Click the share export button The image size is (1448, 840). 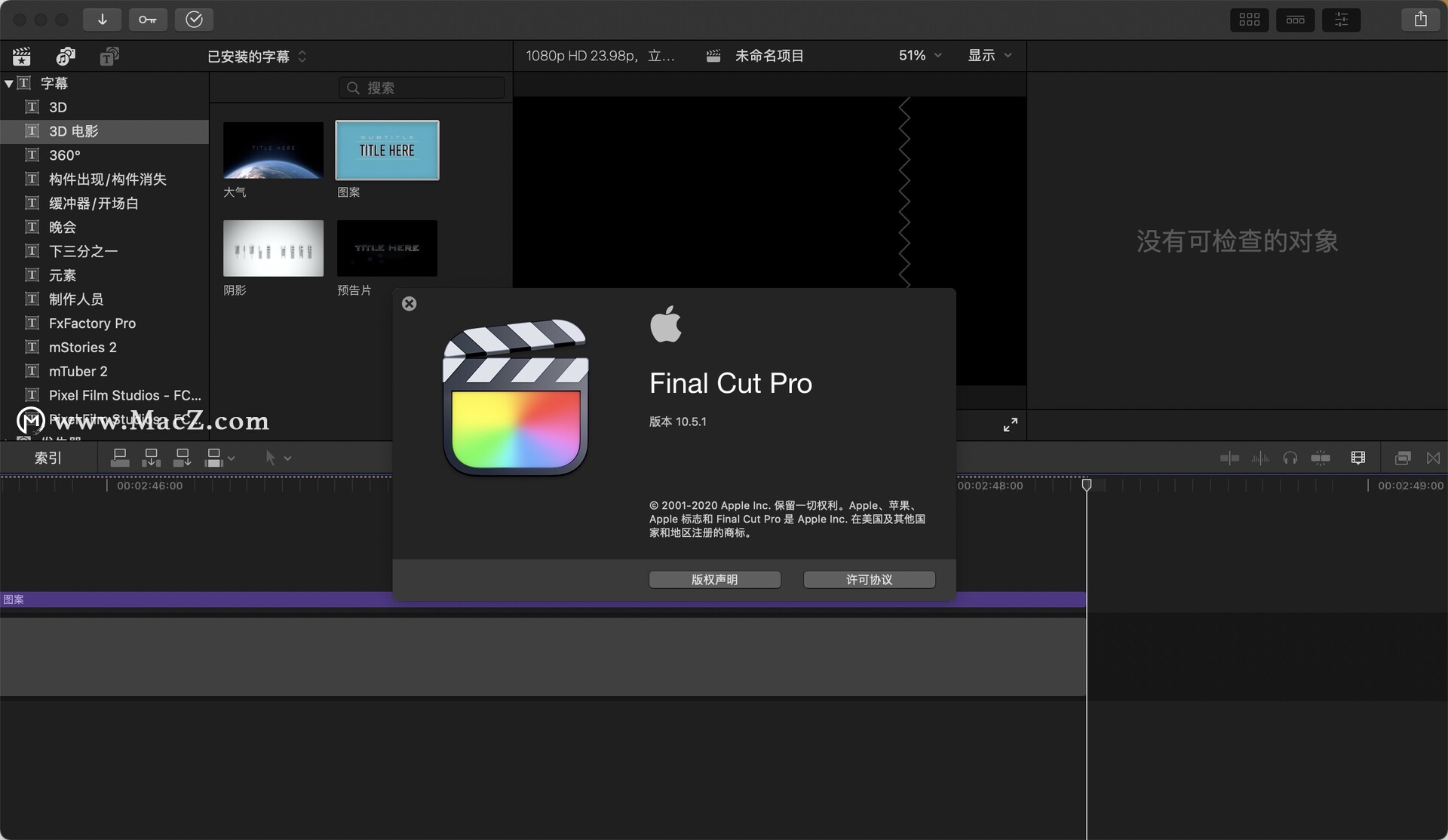click(1421, 20)
